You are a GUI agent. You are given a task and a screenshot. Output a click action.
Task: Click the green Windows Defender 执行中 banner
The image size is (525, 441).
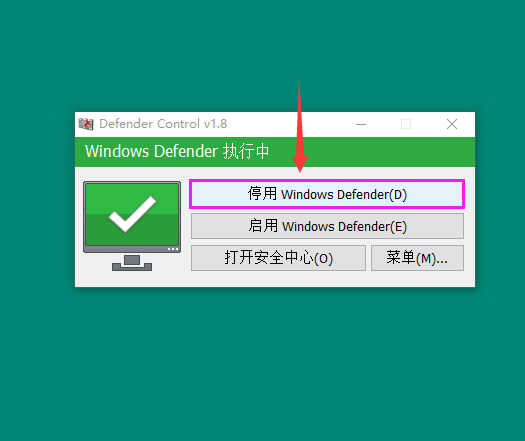point(275,152)
